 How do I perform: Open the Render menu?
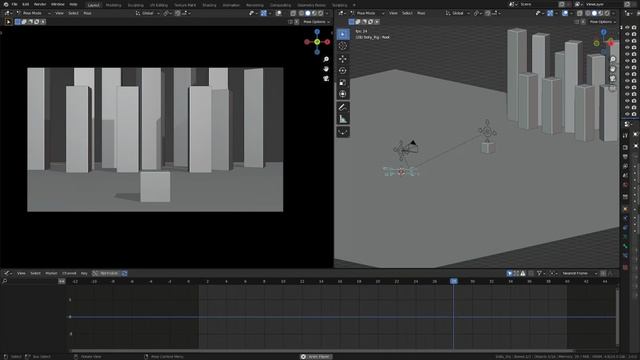point(40,4)
